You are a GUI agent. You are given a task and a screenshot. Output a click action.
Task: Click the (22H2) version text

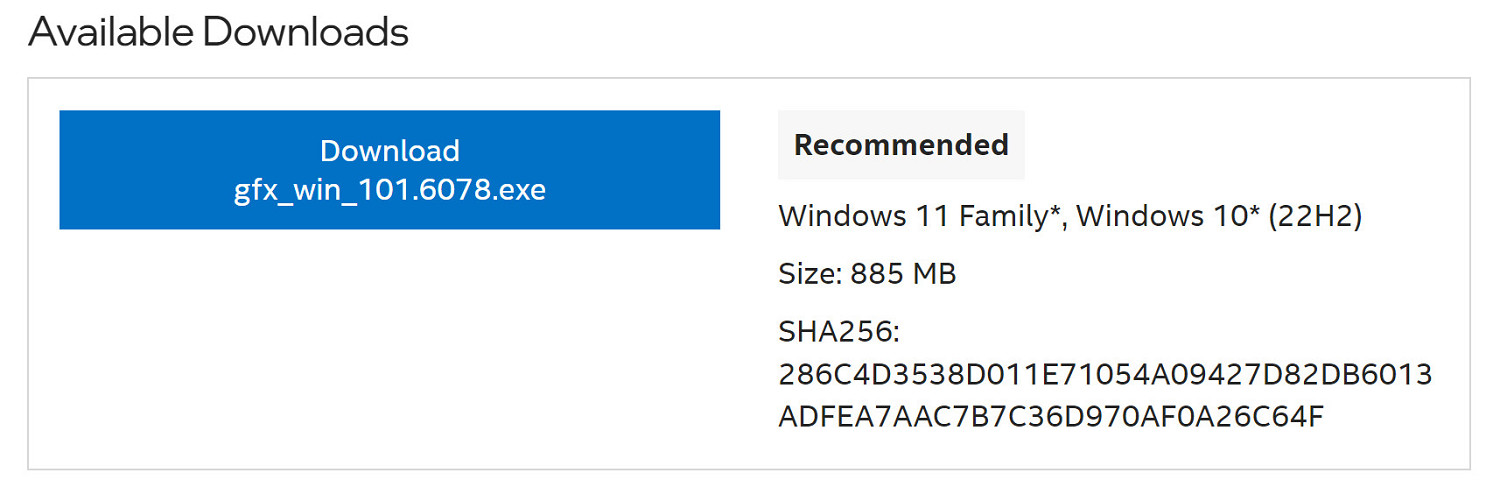click(x=1315, y=216)
